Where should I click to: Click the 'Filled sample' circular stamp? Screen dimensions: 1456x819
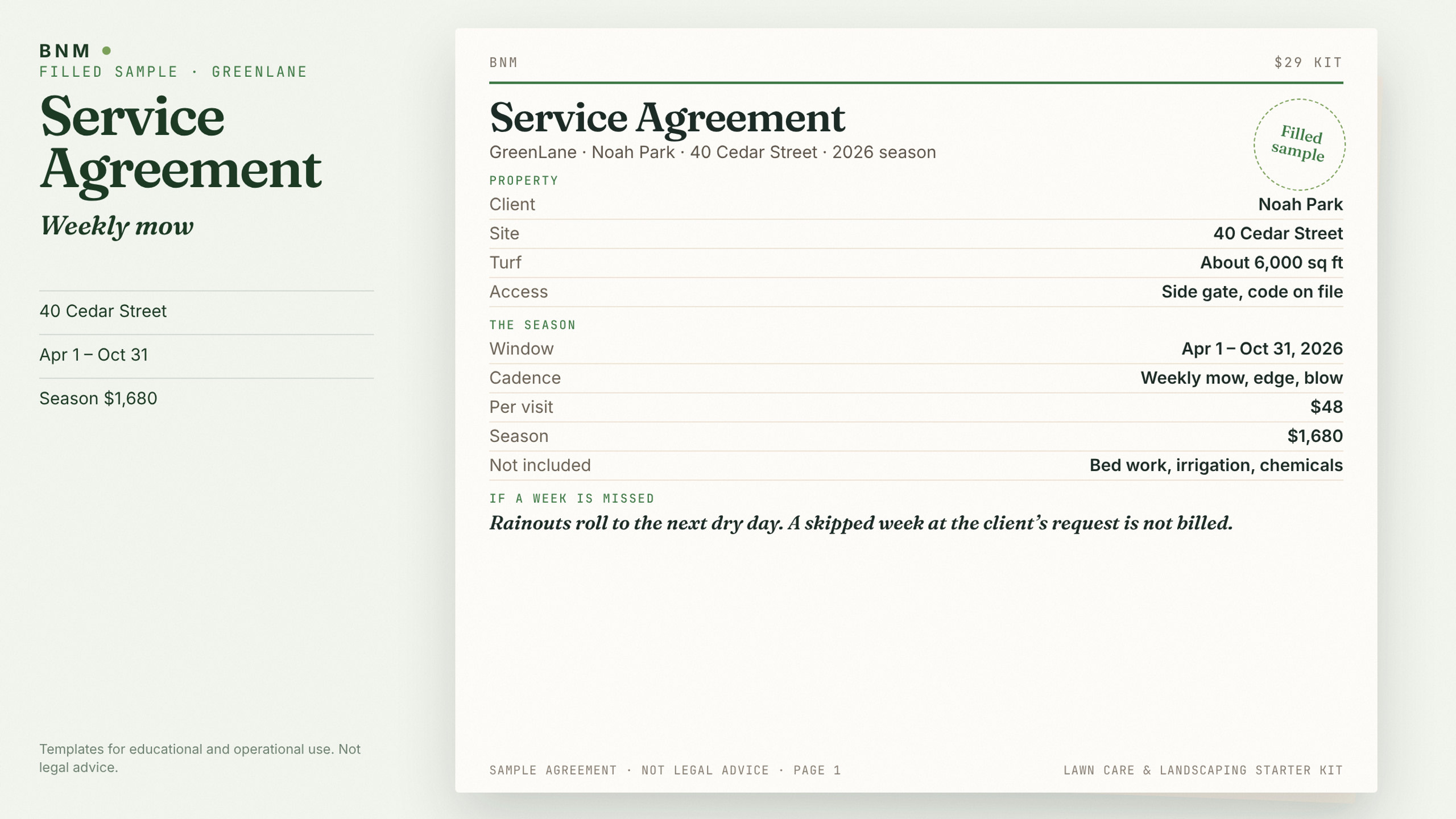[x=1299, y=144]
